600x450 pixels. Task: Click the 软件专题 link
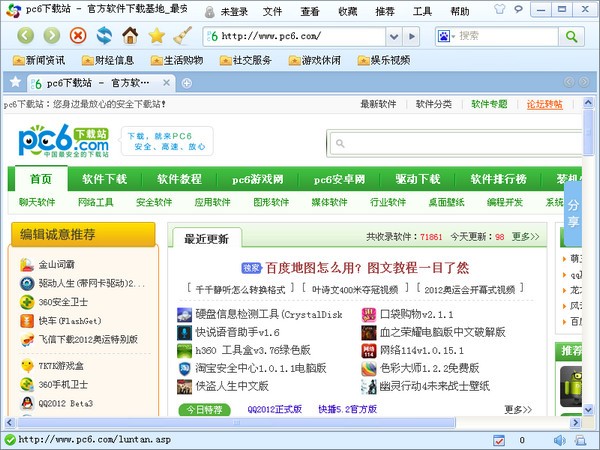(x=489, y=104)
